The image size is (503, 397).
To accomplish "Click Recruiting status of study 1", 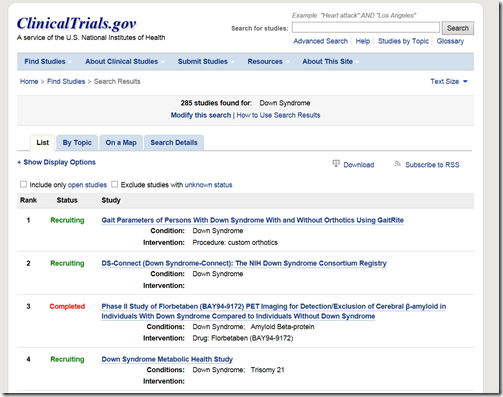I will 67,220.
